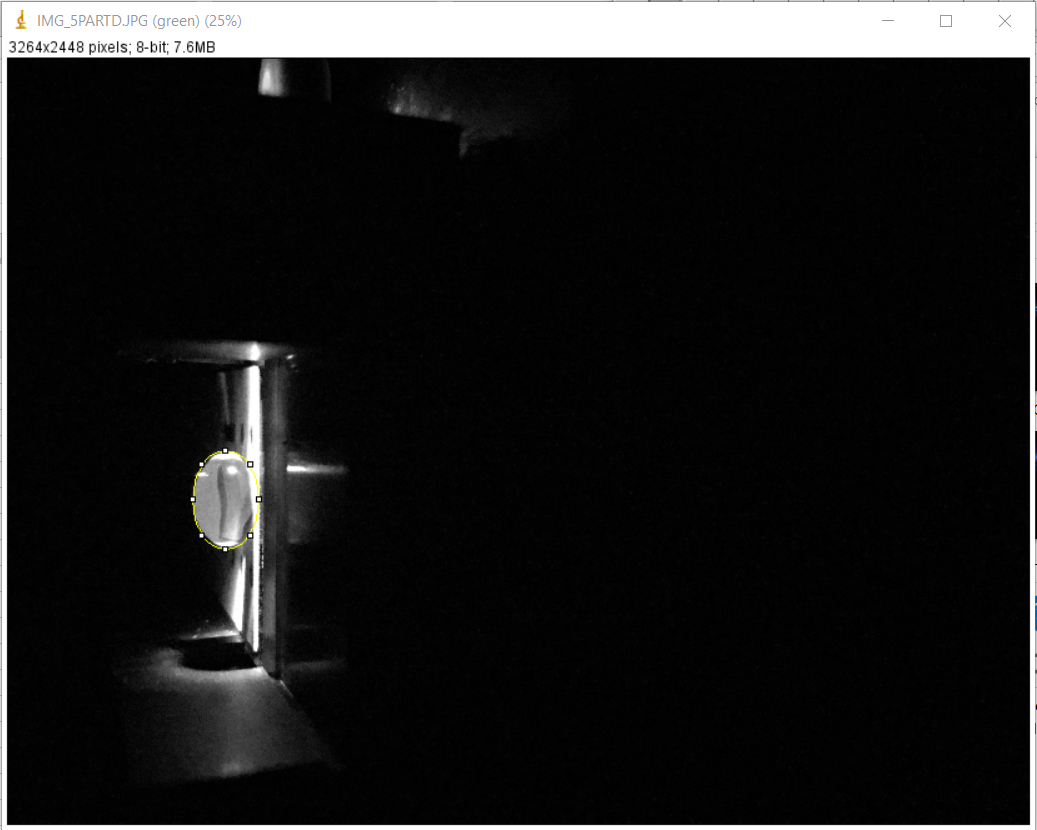The width and height of the screenshot is (1037, 830).
Task: Click the bottom handle of the oval selection
Action: (x=226, y=548)
